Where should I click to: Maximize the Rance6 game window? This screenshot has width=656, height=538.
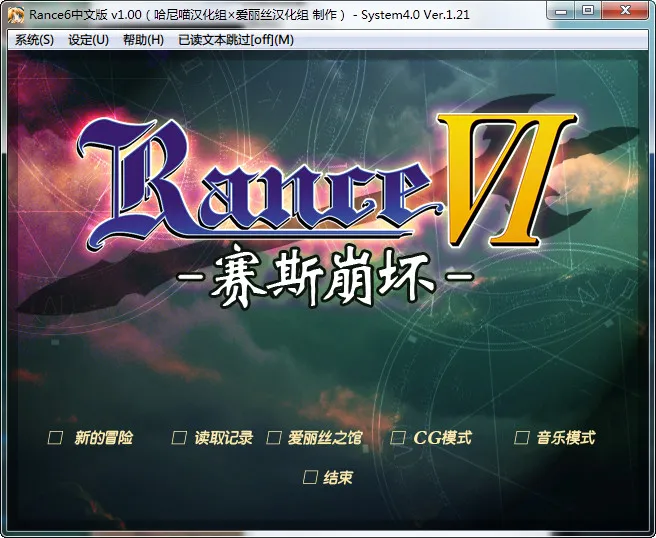587,11
